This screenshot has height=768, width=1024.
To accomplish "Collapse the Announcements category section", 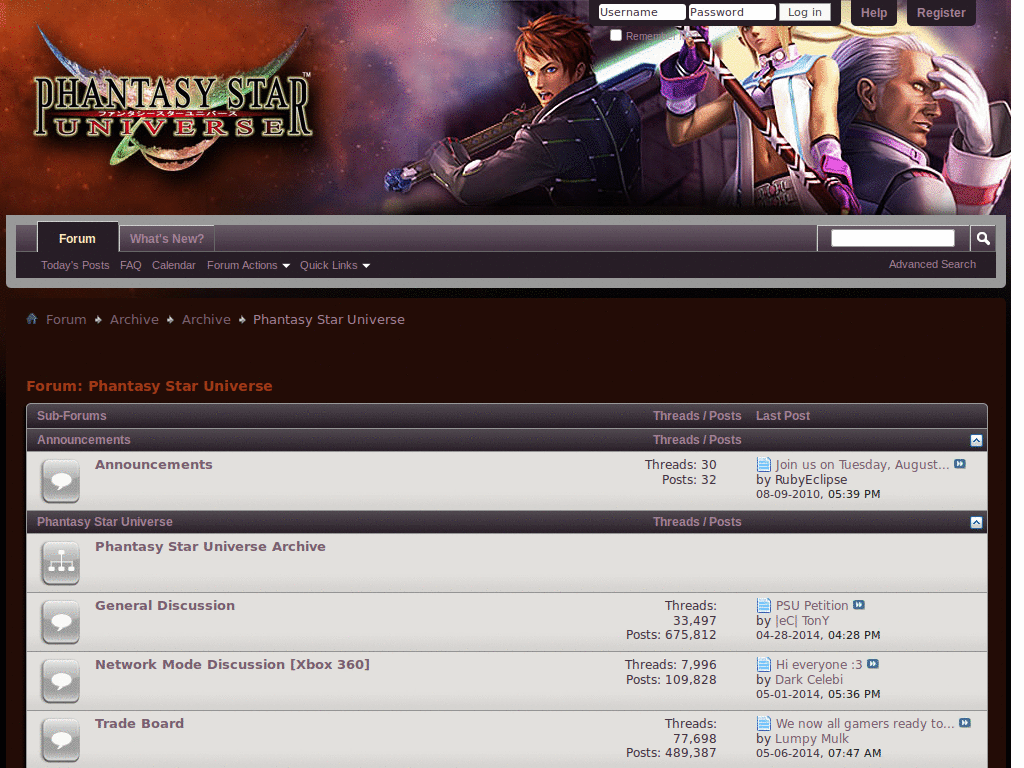I will [x=976, y=440].
